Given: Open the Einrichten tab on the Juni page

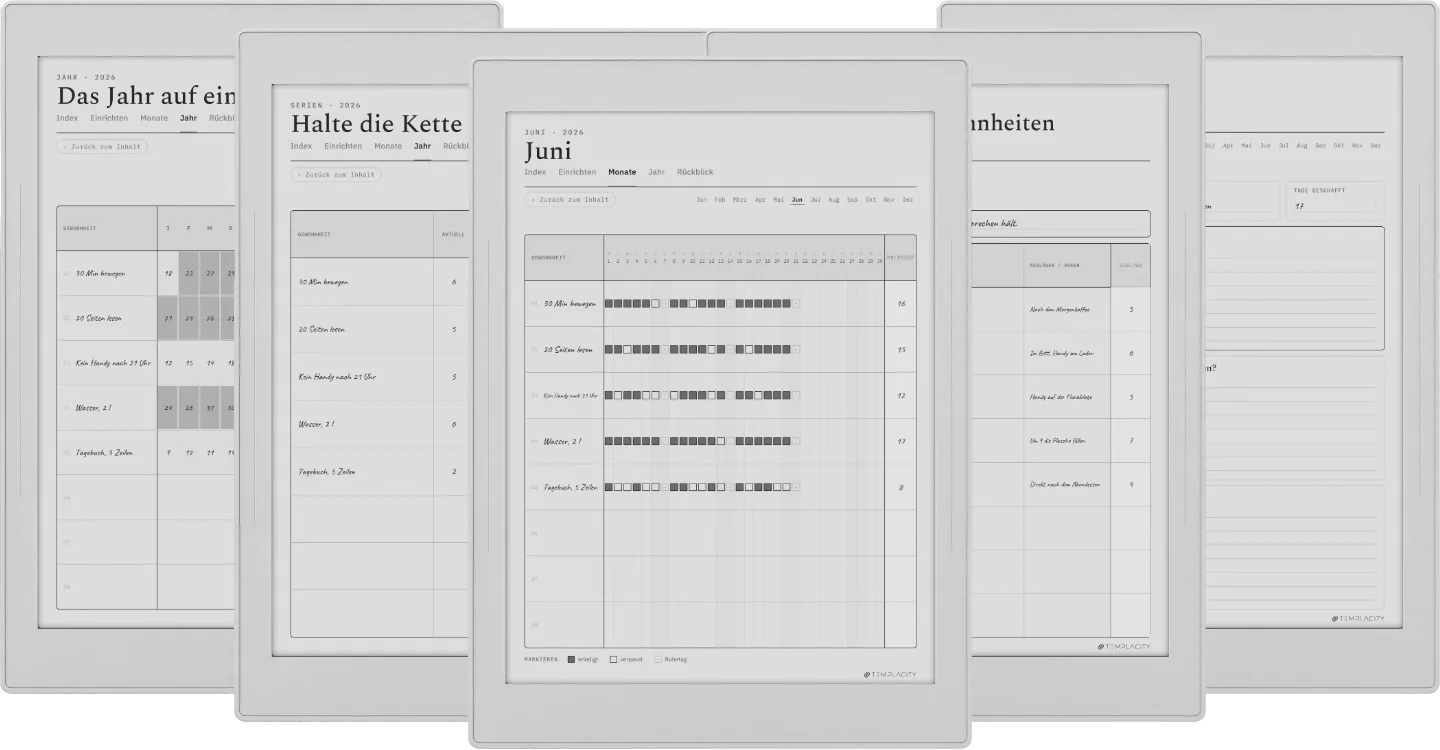Looking at the screenshot, I should 577,172.
